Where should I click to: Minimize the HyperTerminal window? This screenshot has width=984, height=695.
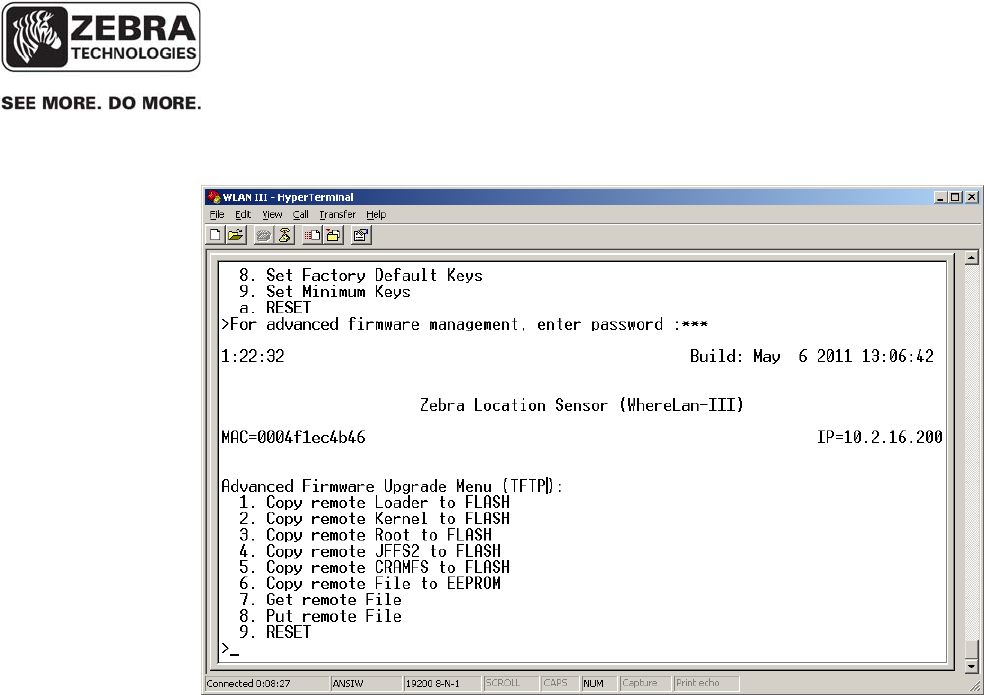(x=940, y=197)
